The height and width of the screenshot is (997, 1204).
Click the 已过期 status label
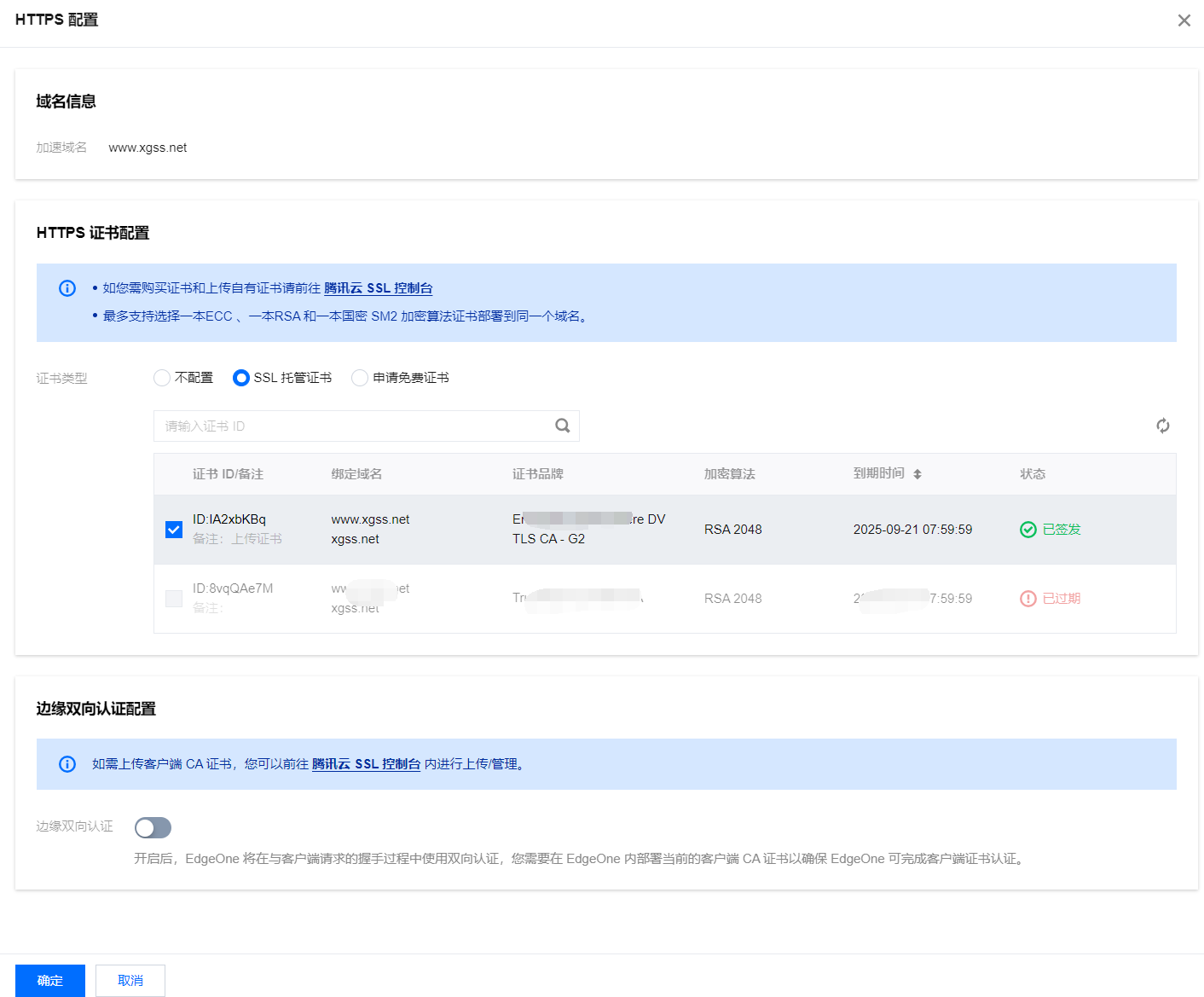point(1062,599)
